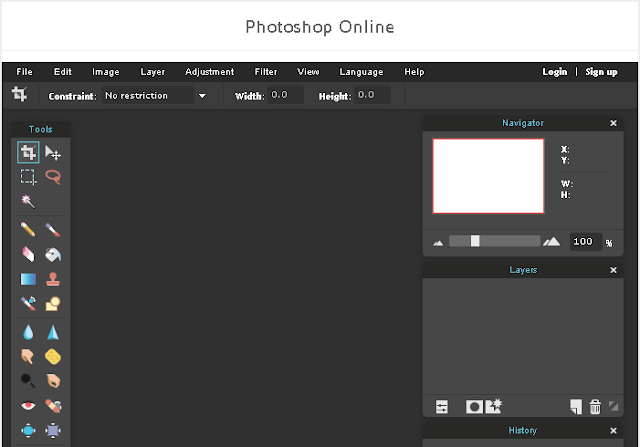This screenshot has height=447, width=640.
Task: Toggle layer settings in Layers panel
Action: pyautogui.click(x=442, y=407)
